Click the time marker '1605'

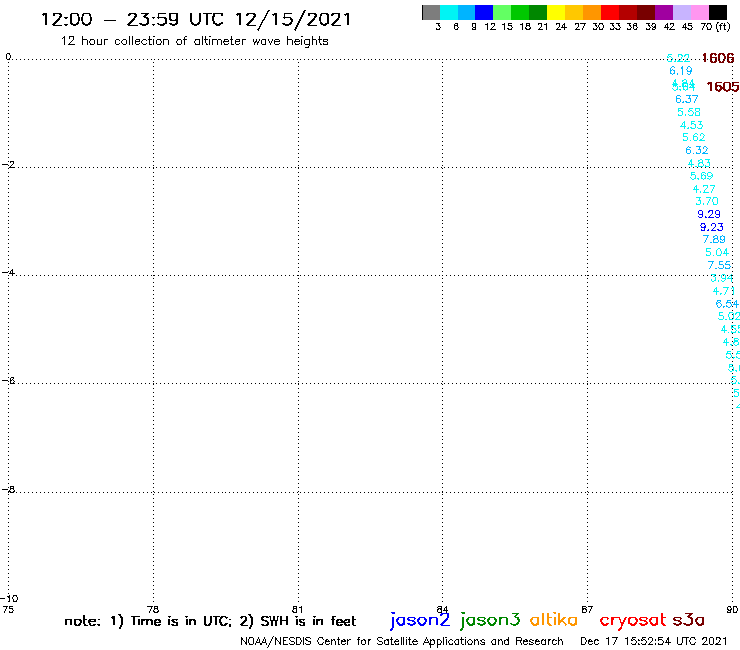[723, 86]
